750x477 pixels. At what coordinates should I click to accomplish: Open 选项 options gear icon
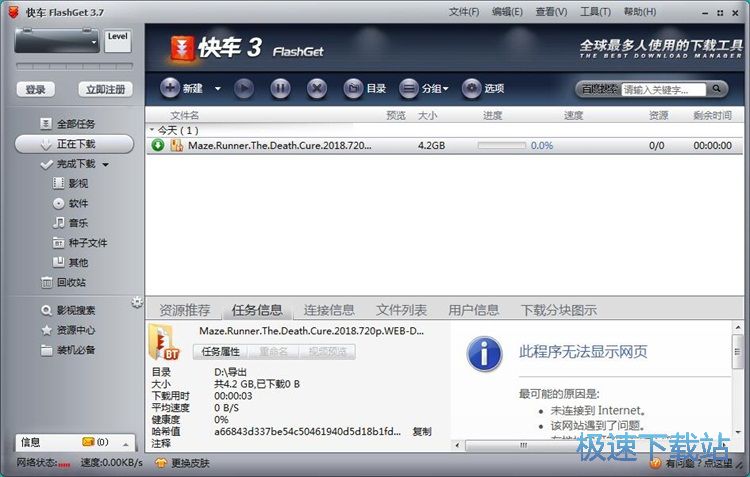(472, 89)
